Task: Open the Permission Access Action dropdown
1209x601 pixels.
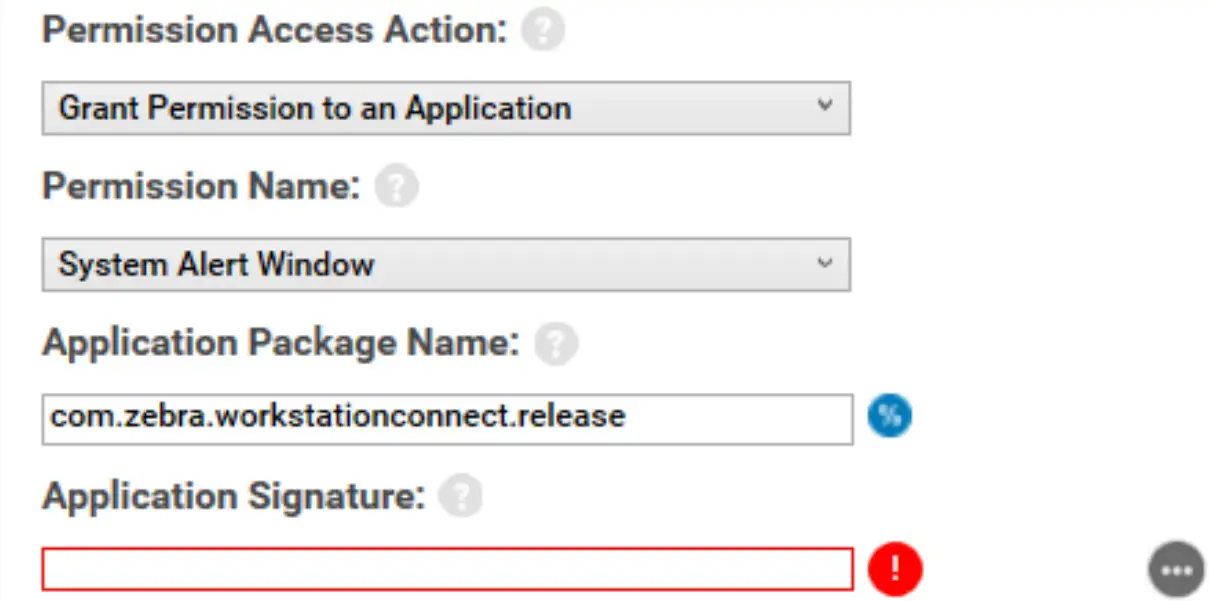Action: point(445,108)
